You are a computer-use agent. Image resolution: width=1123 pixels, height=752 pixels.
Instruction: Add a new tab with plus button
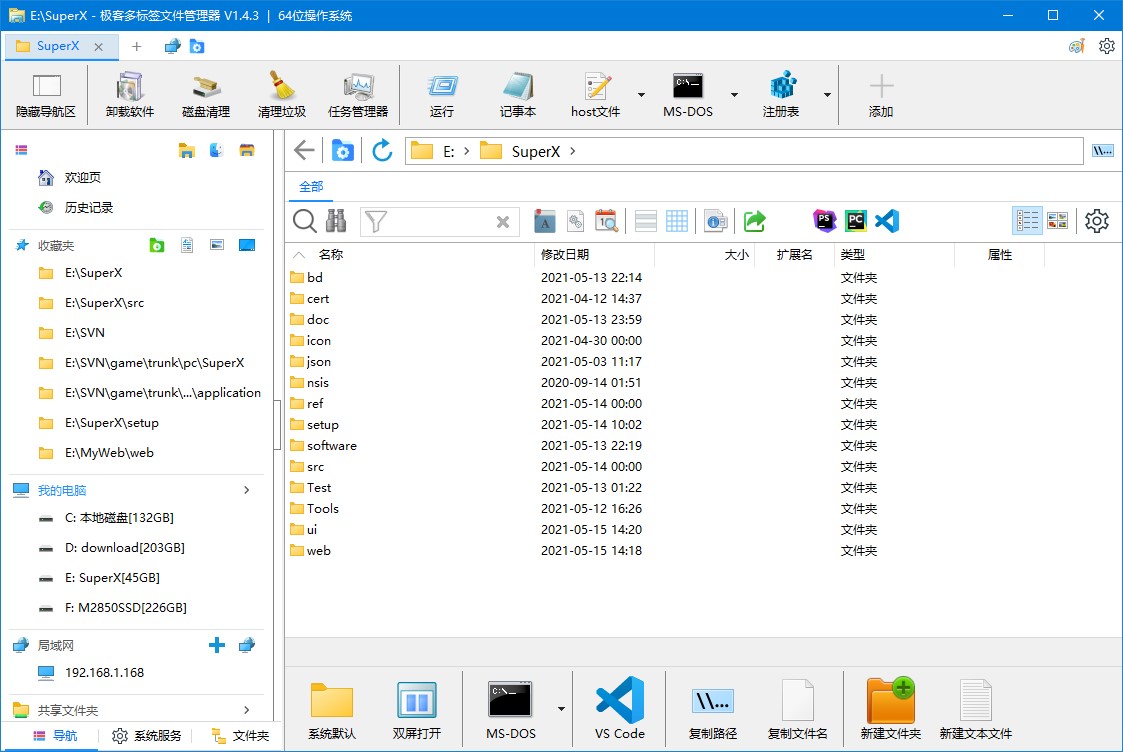pyautogui.click(x=136, y=47)
